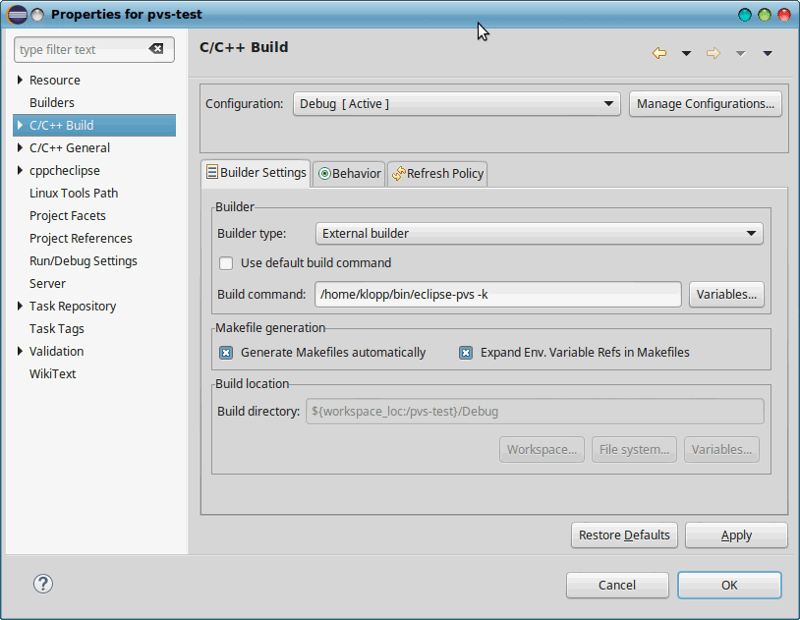This screenshot has width=800, height=620.
Task: Select the Builder Settings tab
Action: pos(256,173)
